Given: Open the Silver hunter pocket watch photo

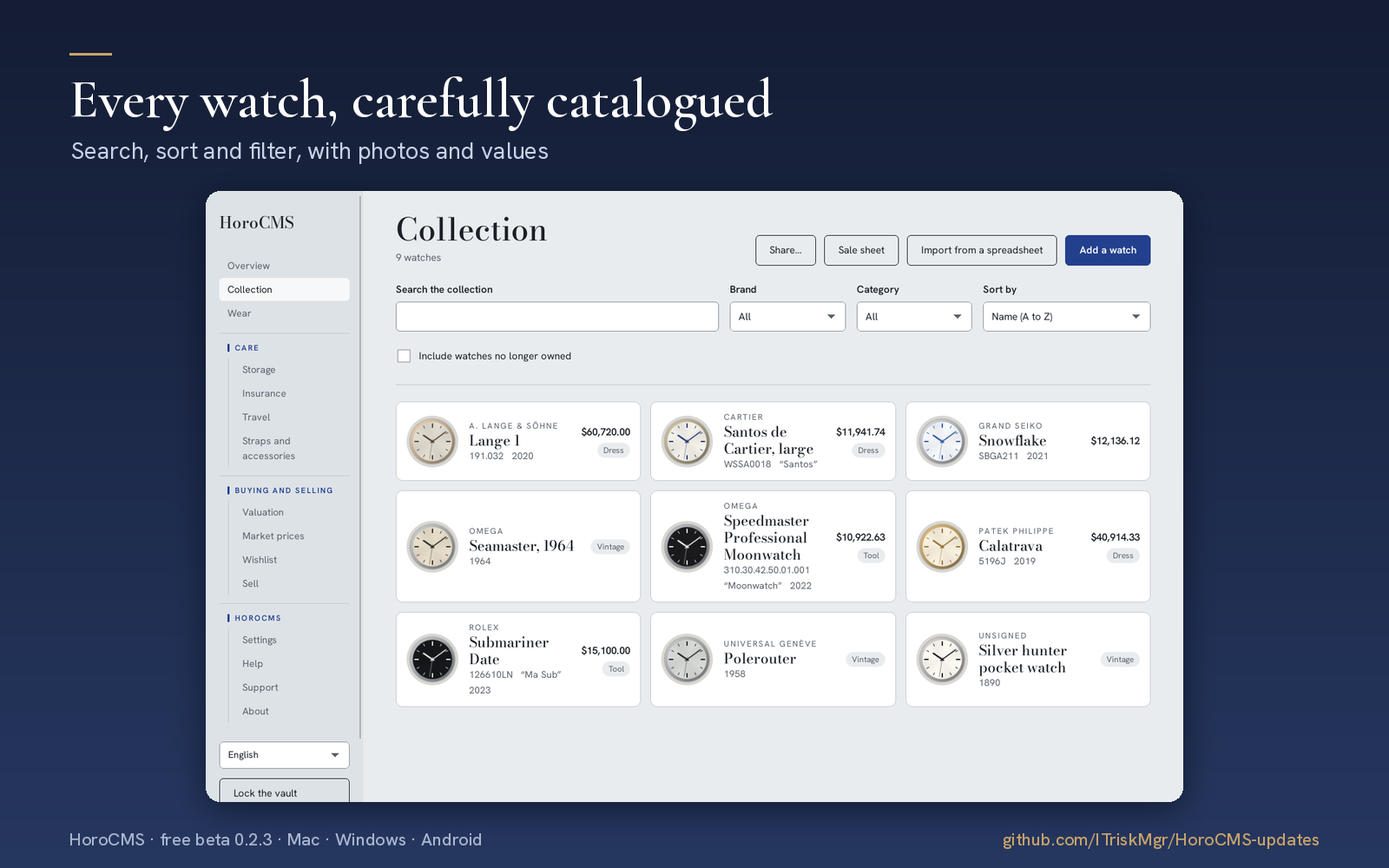Looking at the screenshot, I should pos(942,660).
